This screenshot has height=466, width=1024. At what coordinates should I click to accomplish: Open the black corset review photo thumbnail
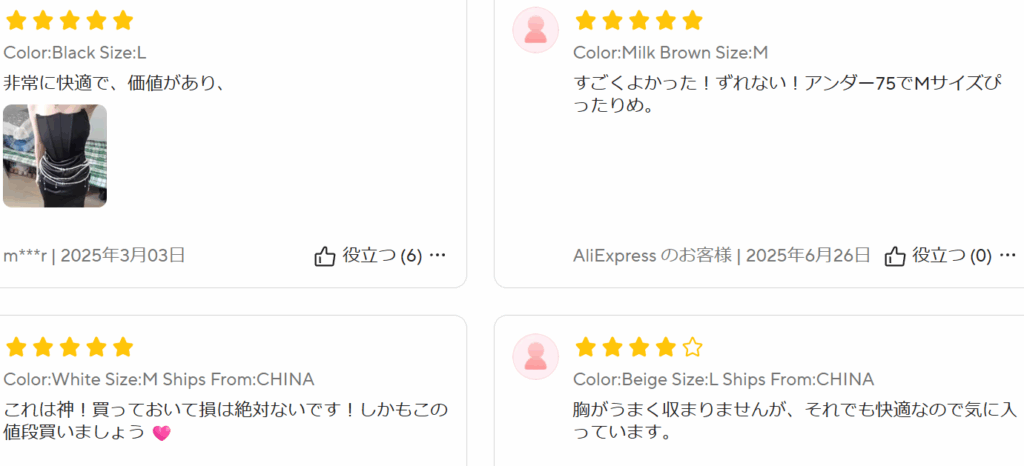point(55,156)
